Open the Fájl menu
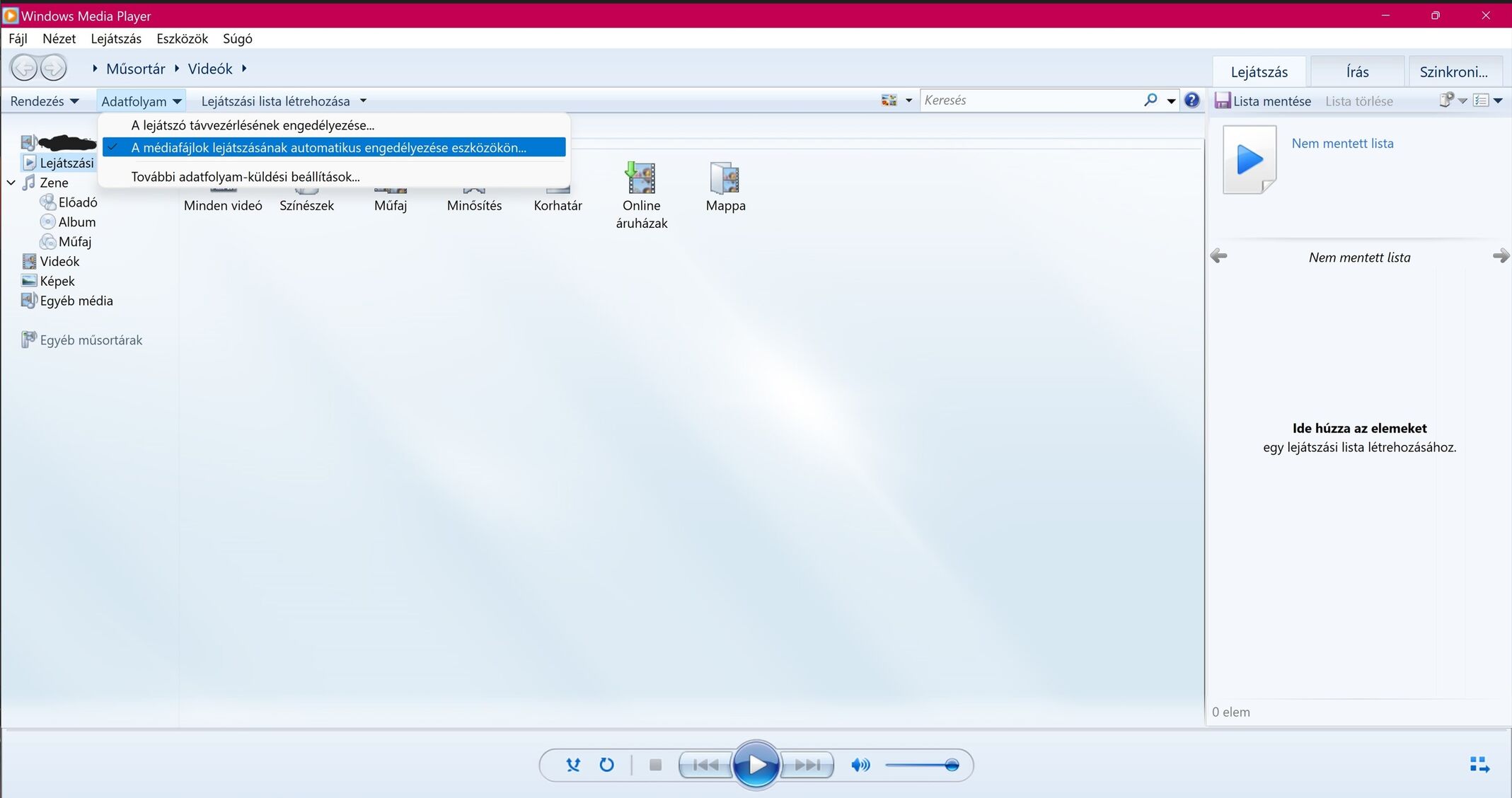The image size is (1512, 798). [18, 39]
